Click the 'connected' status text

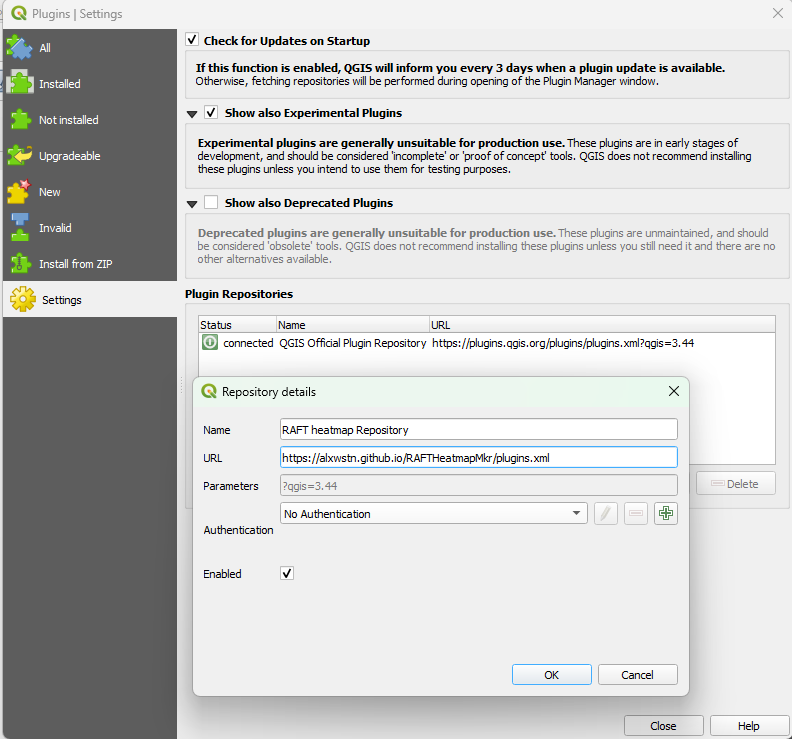tap(248, 342)
